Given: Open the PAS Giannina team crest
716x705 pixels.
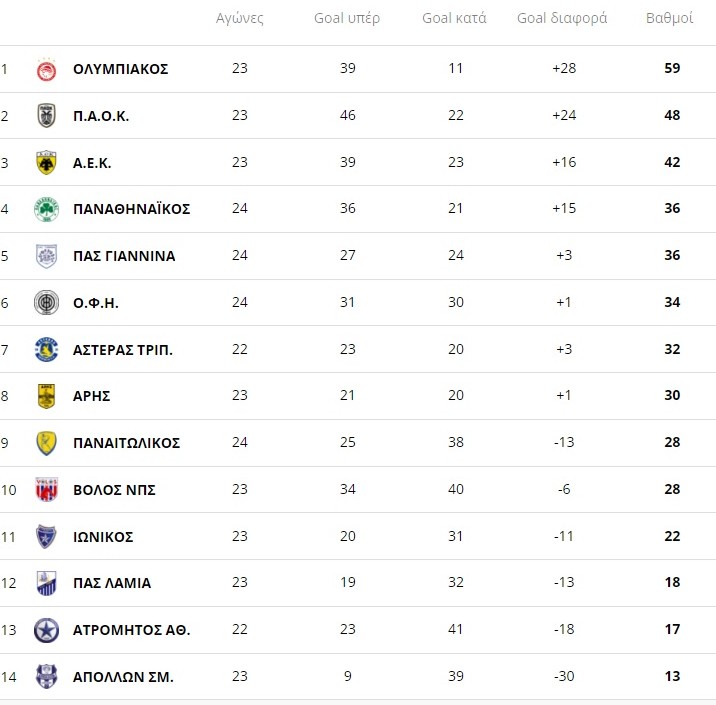Looking at the screenshot, I should 46,256.
